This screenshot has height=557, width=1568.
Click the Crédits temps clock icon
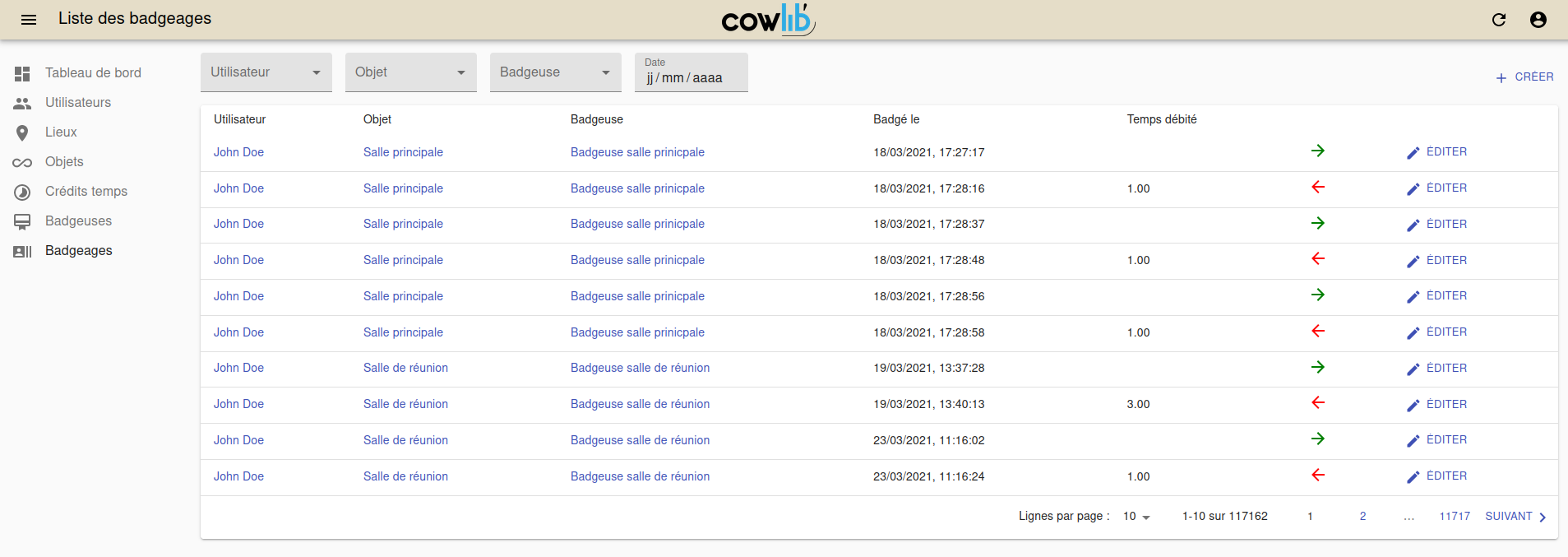[22, 192]
